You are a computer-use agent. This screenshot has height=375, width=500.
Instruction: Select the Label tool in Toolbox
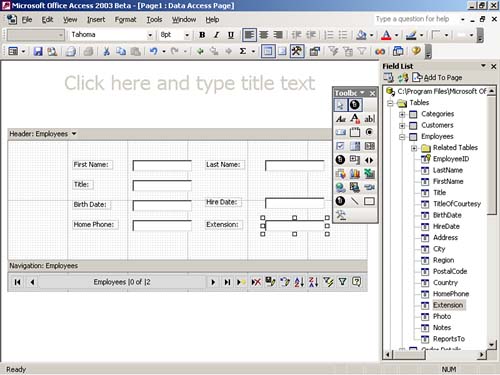[x=340, y=119]
